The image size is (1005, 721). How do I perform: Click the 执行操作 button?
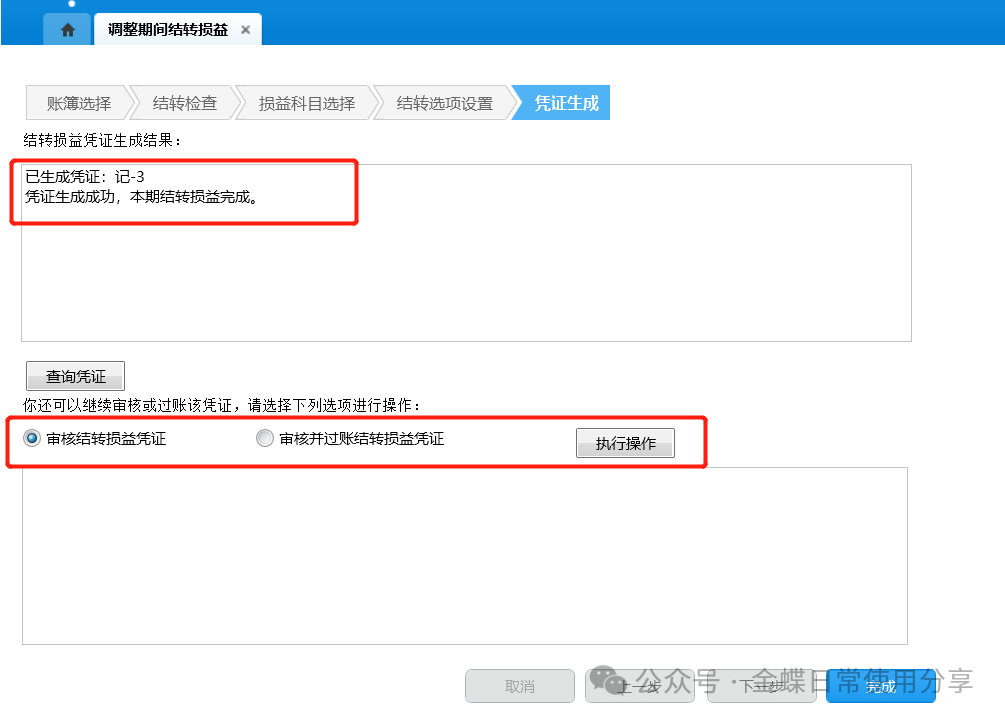(x=625, y=443)
